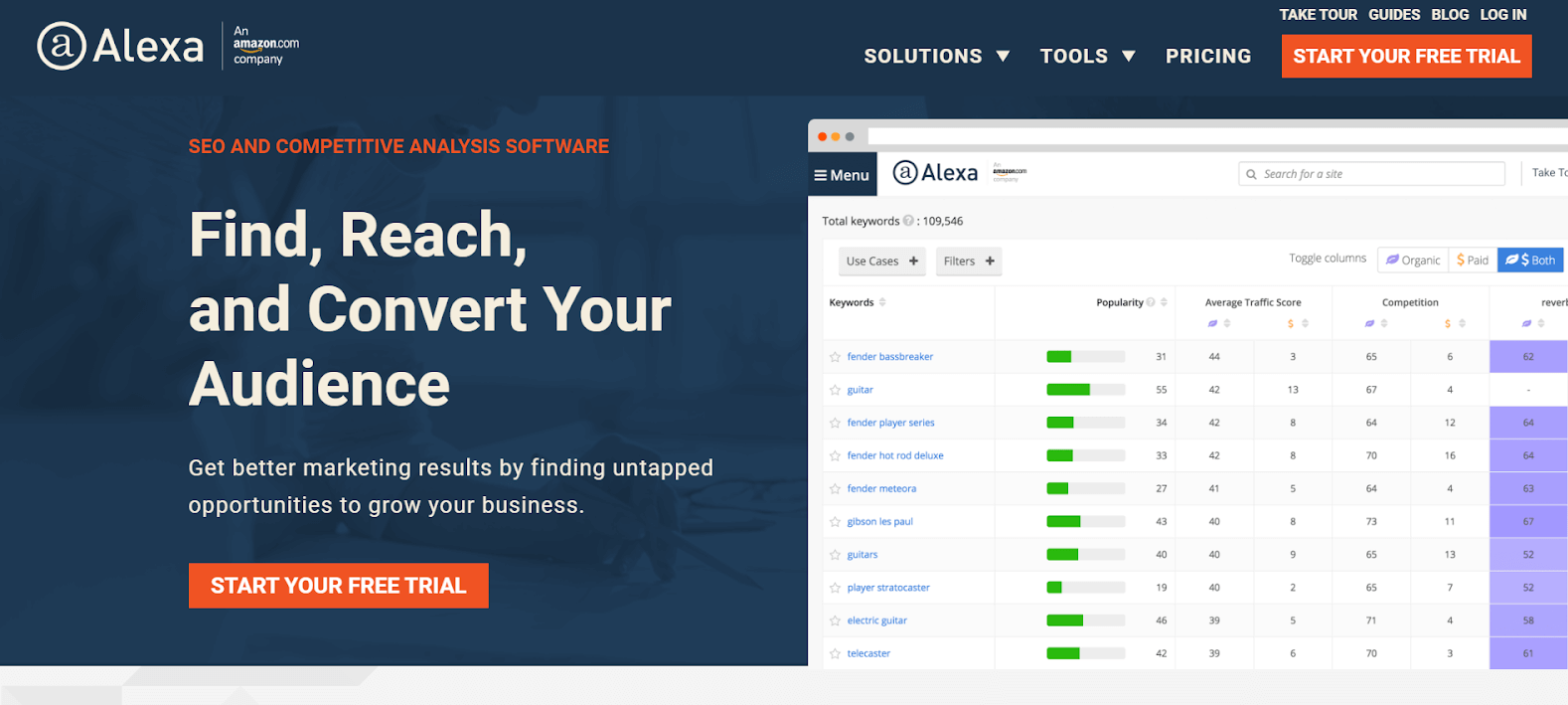Click Log In in the header
This screenshot has height=705, width=1568.
(x=1503, y=15)
